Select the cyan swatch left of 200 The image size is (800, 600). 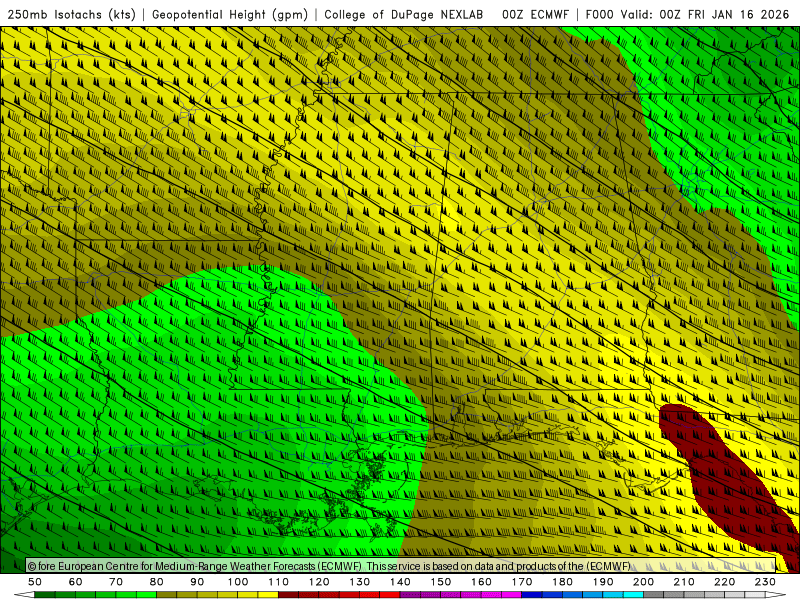pos(633,595)
